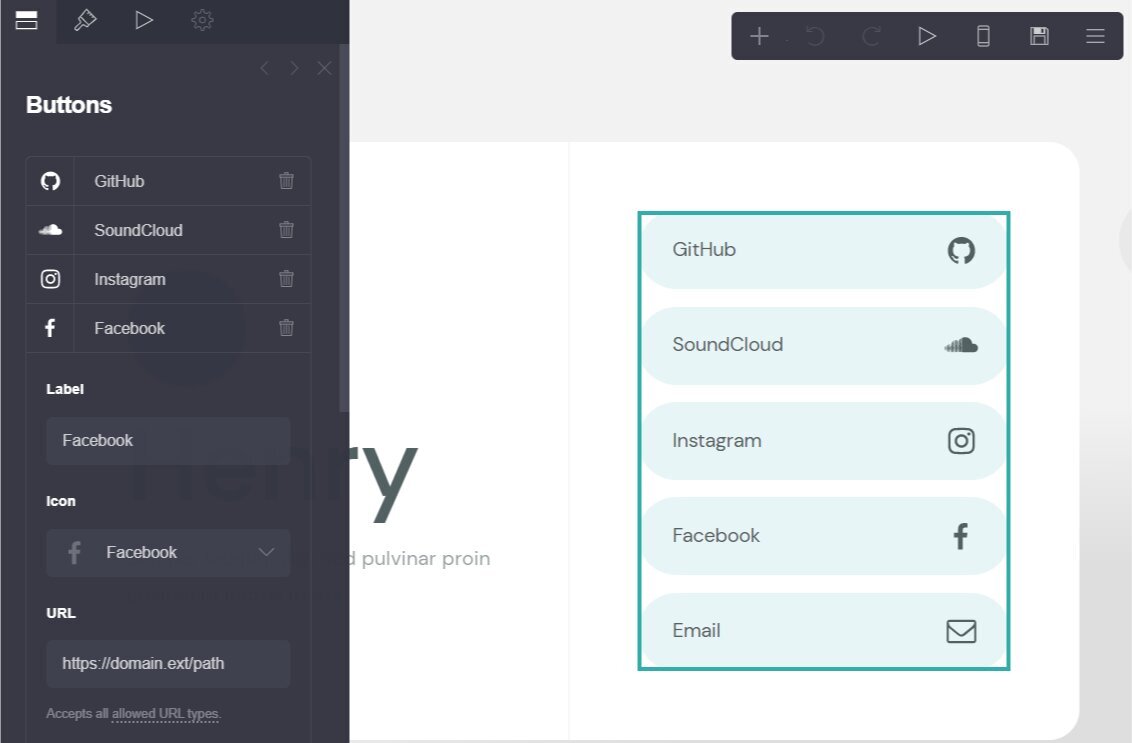Viewport: 1132px width, 743px height.
Task: Delete the GitHub button entry
Action: click(x=287, y=181)
